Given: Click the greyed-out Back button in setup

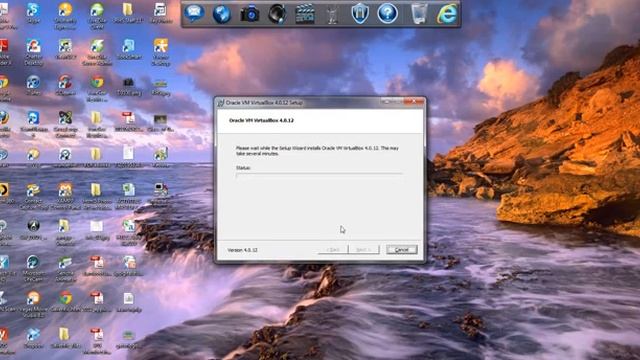Looking at the screenshot, I should click(333, 249).
